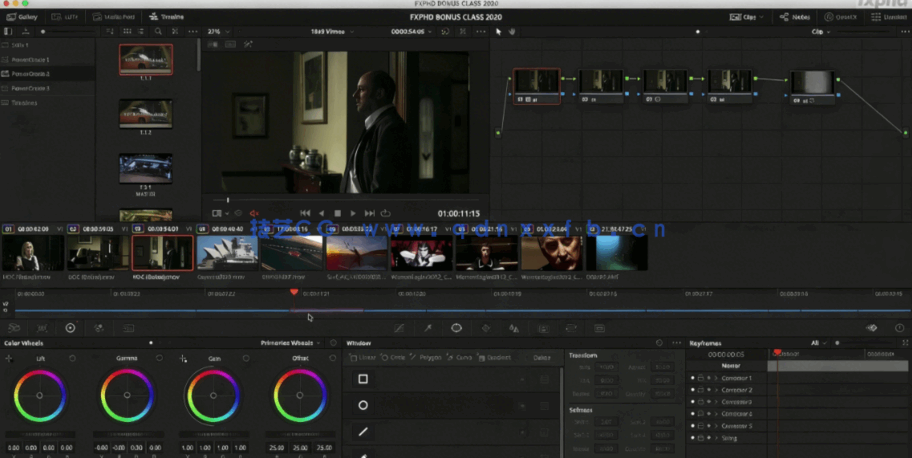Viewport: 912px width, 458px height.
Task: Open the Curves palette
Action: (399, 328)
